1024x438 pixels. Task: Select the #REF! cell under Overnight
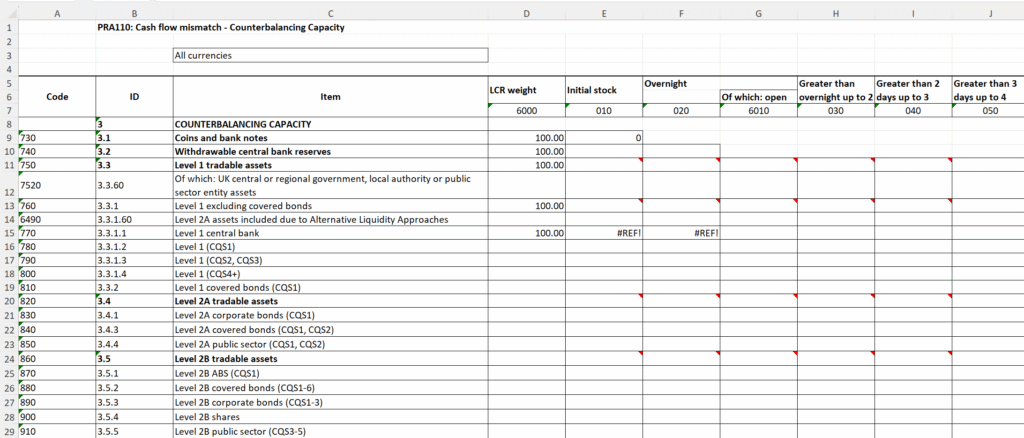point(681,233)
